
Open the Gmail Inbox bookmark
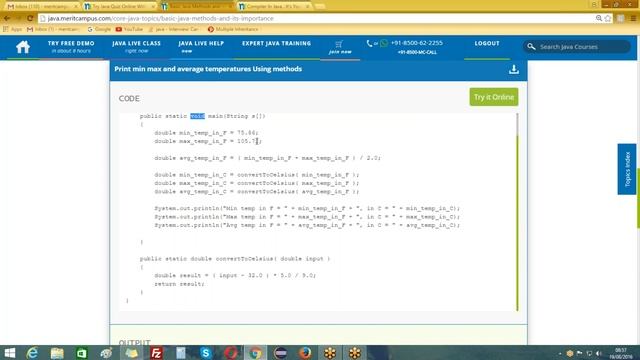pos(52,29)
